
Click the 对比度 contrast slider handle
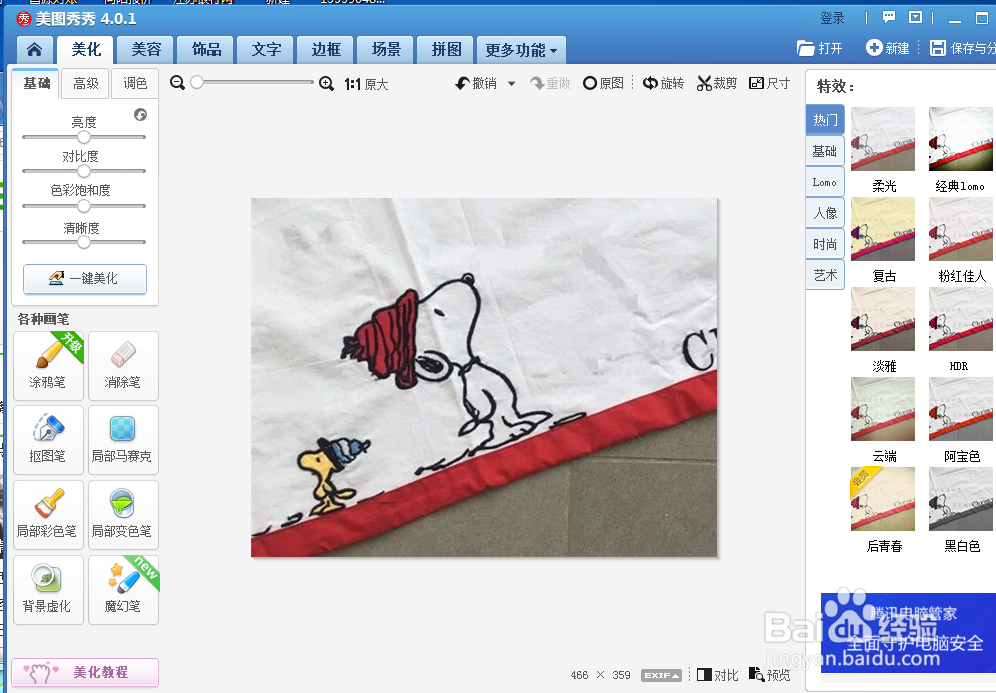coord(84,171)
